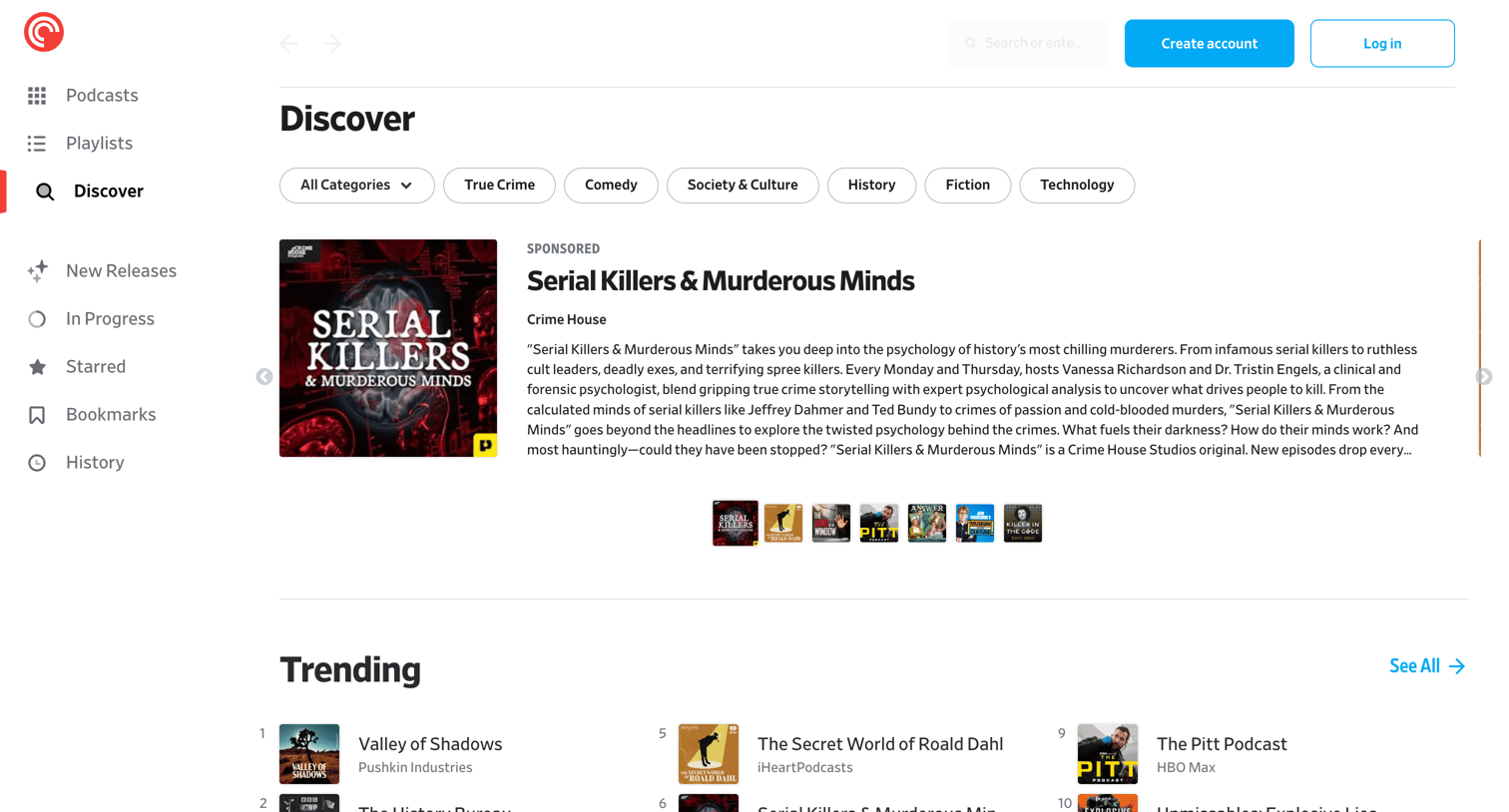Expand the All Categories dropdown
Viewport: 1509px width, 812px height.
357,186
